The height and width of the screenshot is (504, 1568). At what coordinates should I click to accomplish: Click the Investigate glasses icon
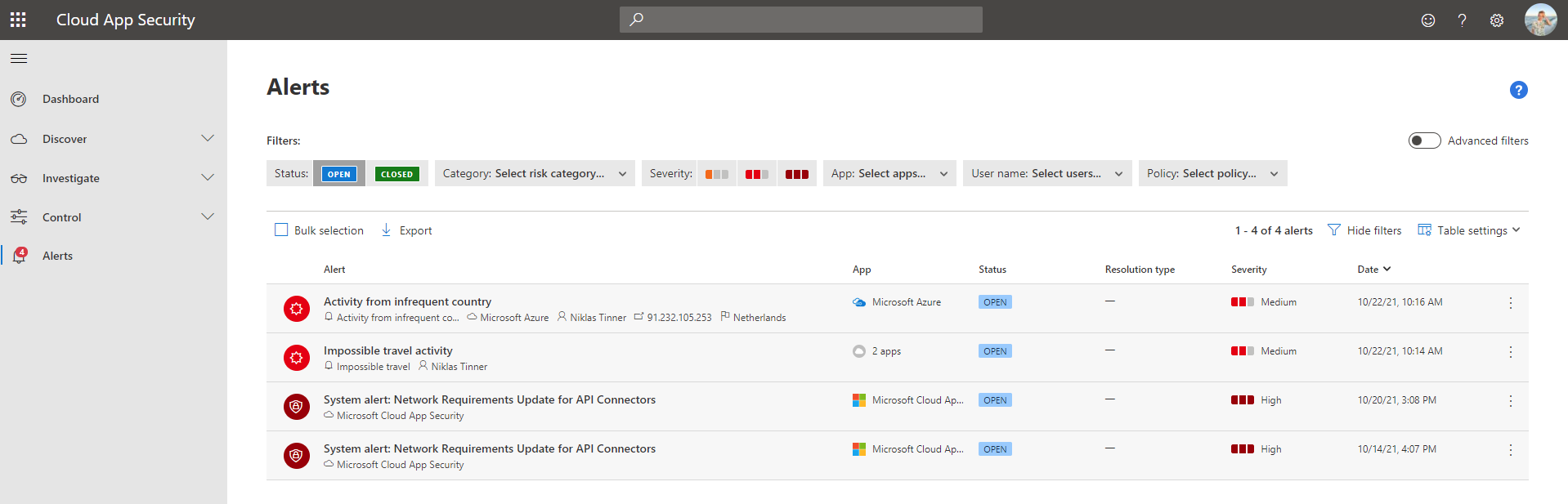[x=19, y=178]
